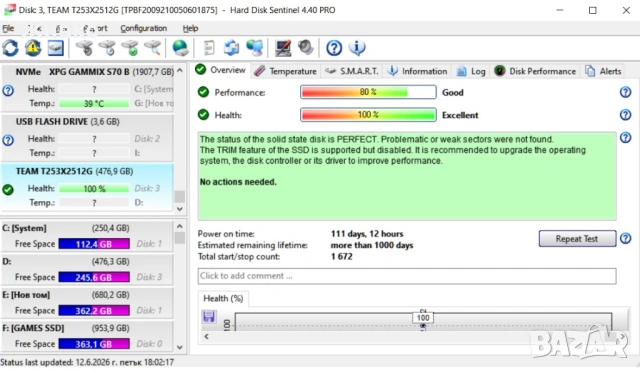Click the globe over drive toolbar icon
This screenshot has width=640, height=371.
[180, 48]
